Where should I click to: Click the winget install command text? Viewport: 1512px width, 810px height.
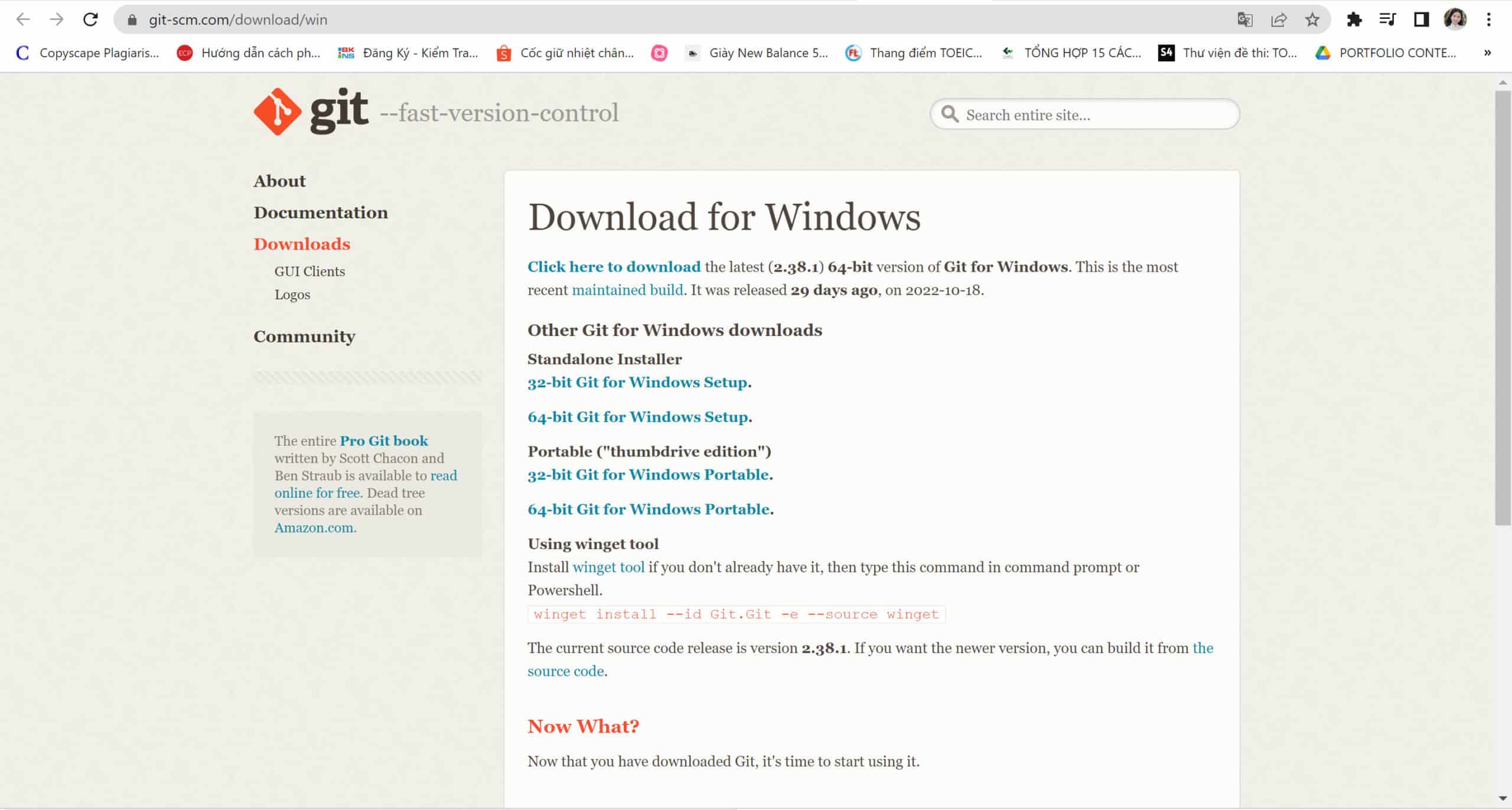736,615
